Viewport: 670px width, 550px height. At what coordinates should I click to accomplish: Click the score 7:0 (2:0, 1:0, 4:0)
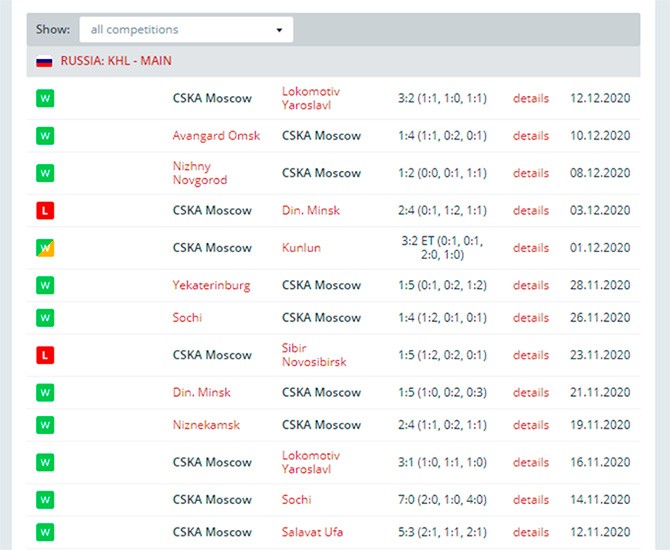click(x=442, y=500)
